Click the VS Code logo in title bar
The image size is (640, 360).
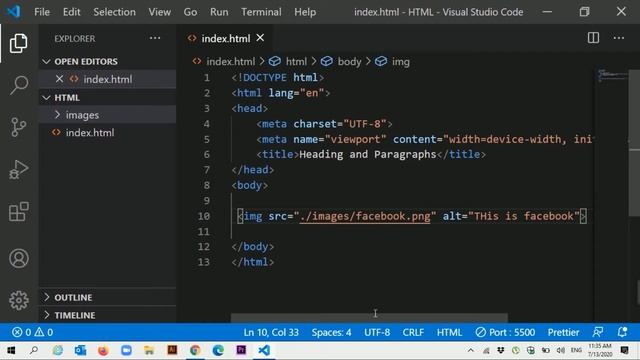point(13,11)
